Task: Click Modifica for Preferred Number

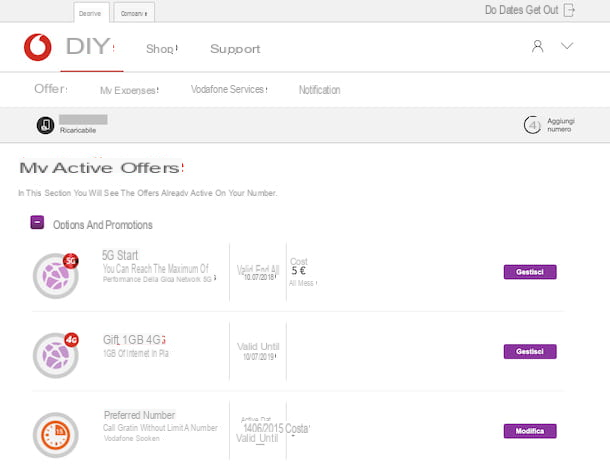Action: pos(530,431)
